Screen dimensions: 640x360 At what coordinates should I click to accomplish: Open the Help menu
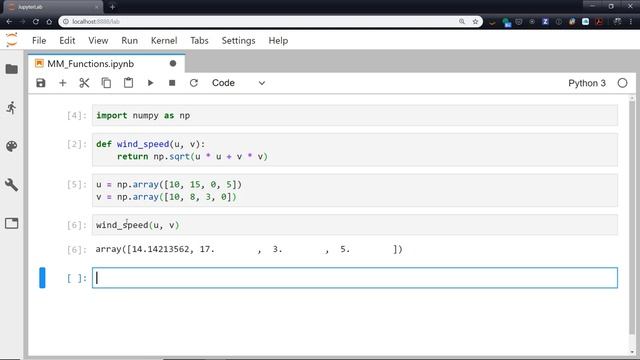click(x=278, y=40)
